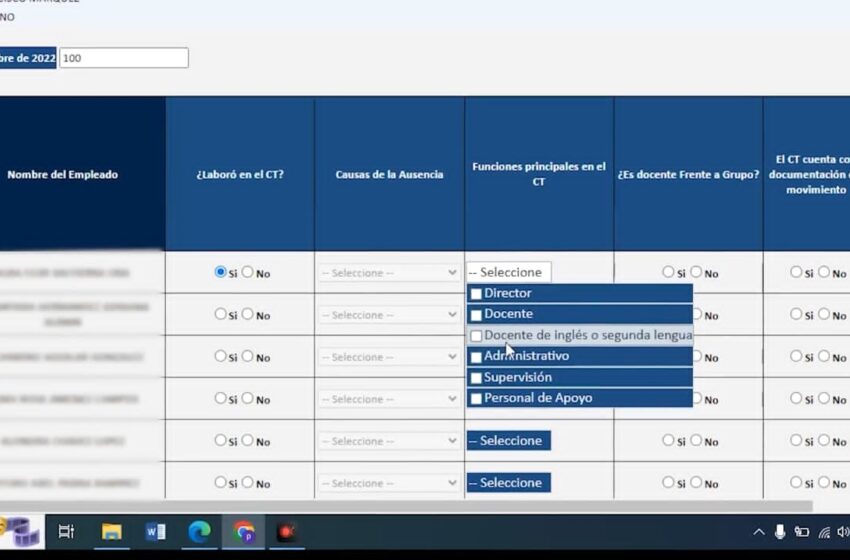Select No for ¿Laboró en el CT? first row
The width and height of the screenshot is (850, 560).
(247, 272)
